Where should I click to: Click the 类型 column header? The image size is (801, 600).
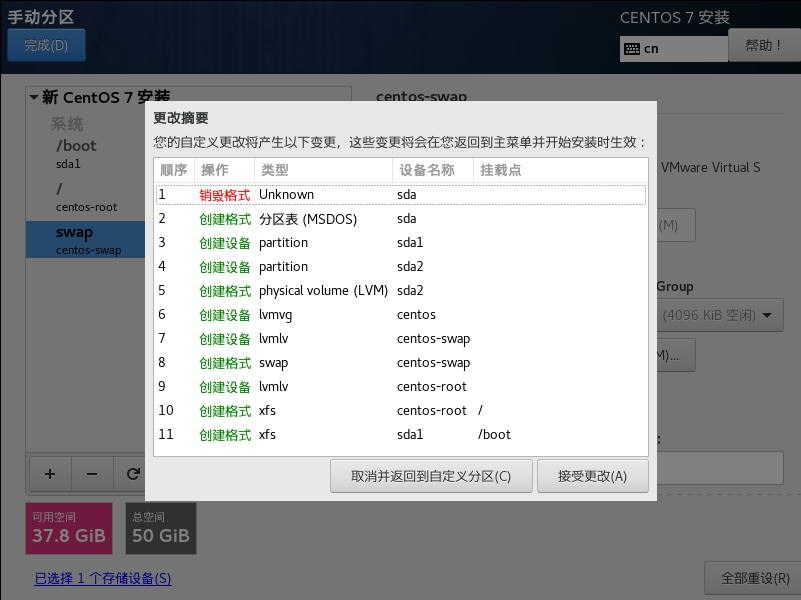pos(323,170)
